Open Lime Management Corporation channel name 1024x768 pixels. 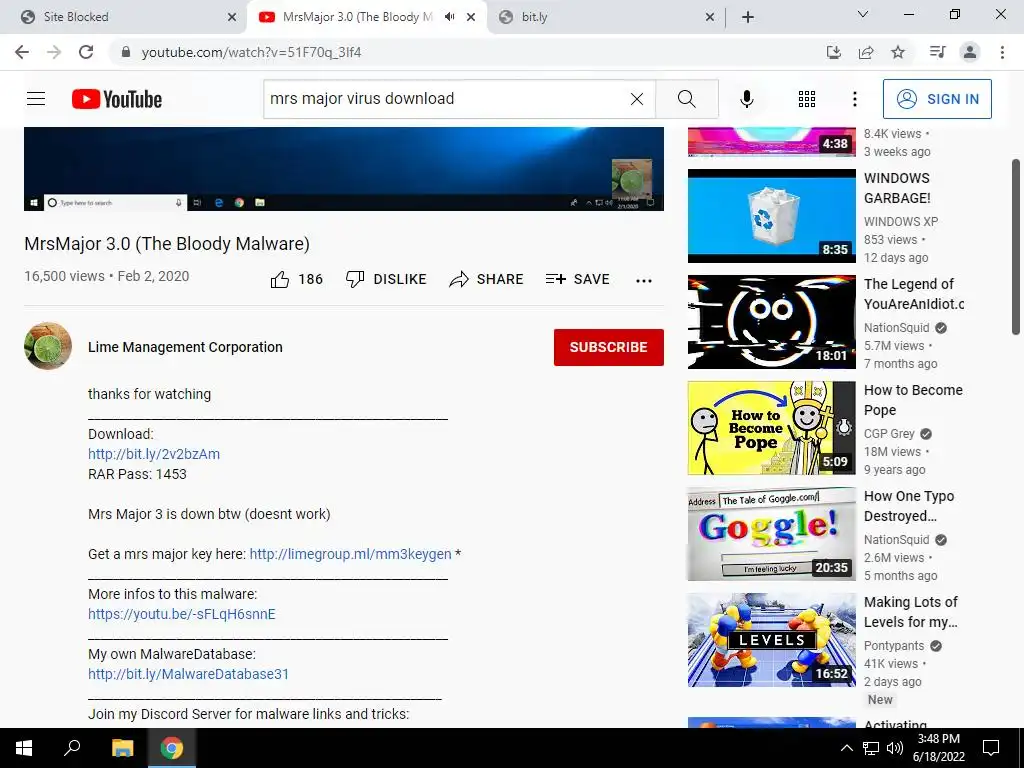[185, 347]
